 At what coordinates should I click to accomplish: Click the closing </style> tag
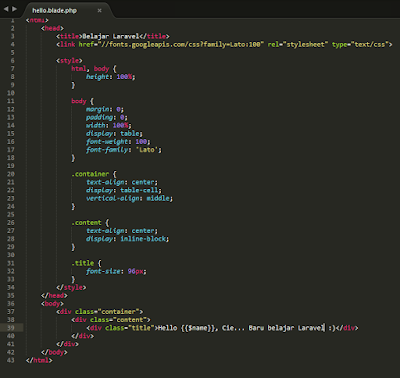pos(71,287)
